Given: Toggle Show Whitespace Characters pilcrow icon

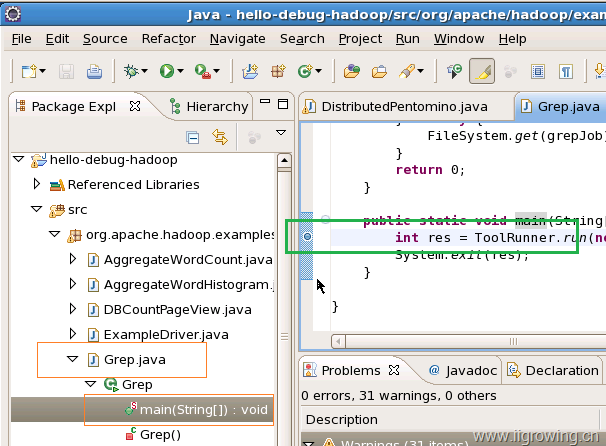Looking at the screenshot, I should (566, 71).
